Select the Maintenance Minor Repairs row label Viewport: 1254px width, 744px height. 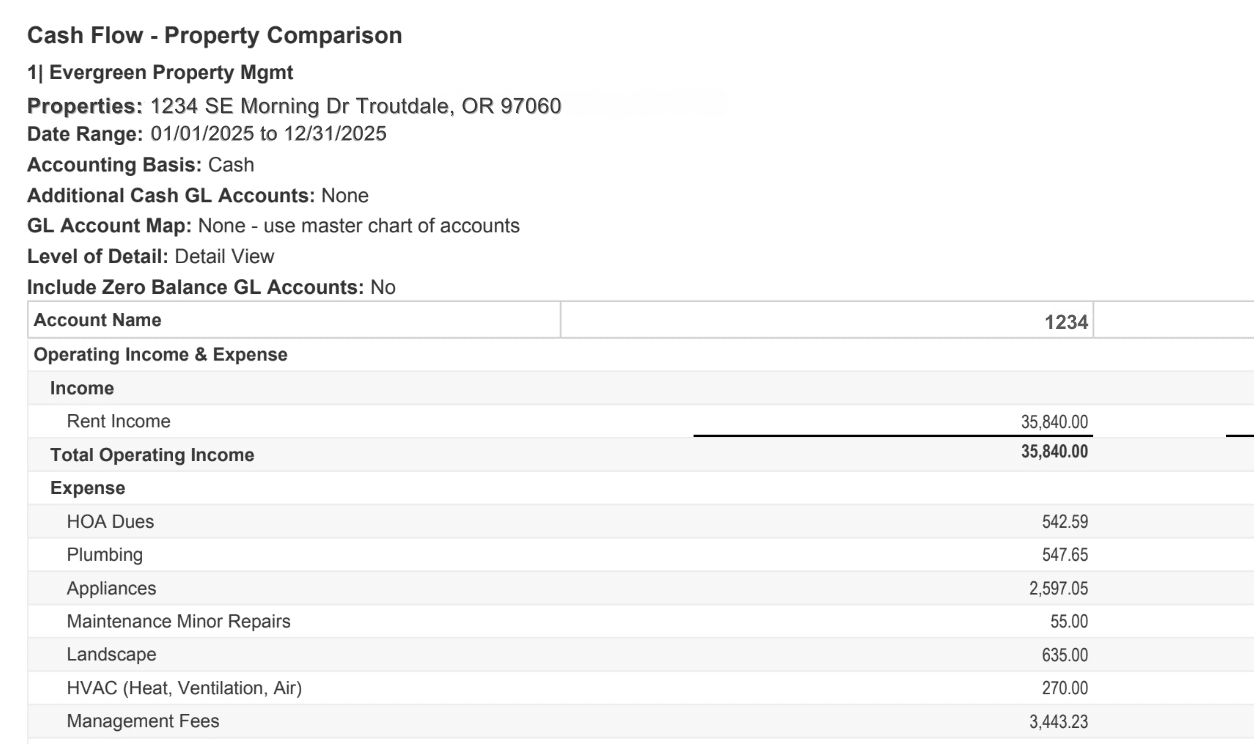tap(178, 621)
